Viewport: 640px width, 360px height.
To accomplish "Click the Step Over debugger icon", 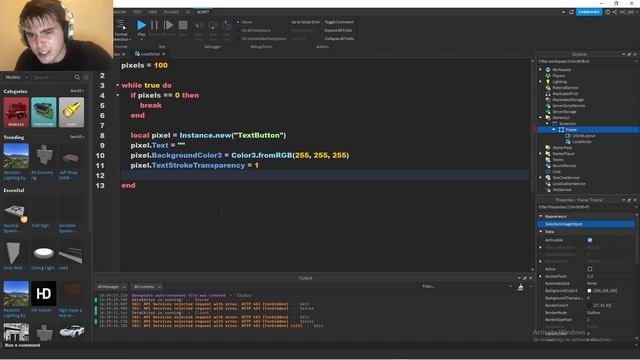I will (x=212, y=26).
